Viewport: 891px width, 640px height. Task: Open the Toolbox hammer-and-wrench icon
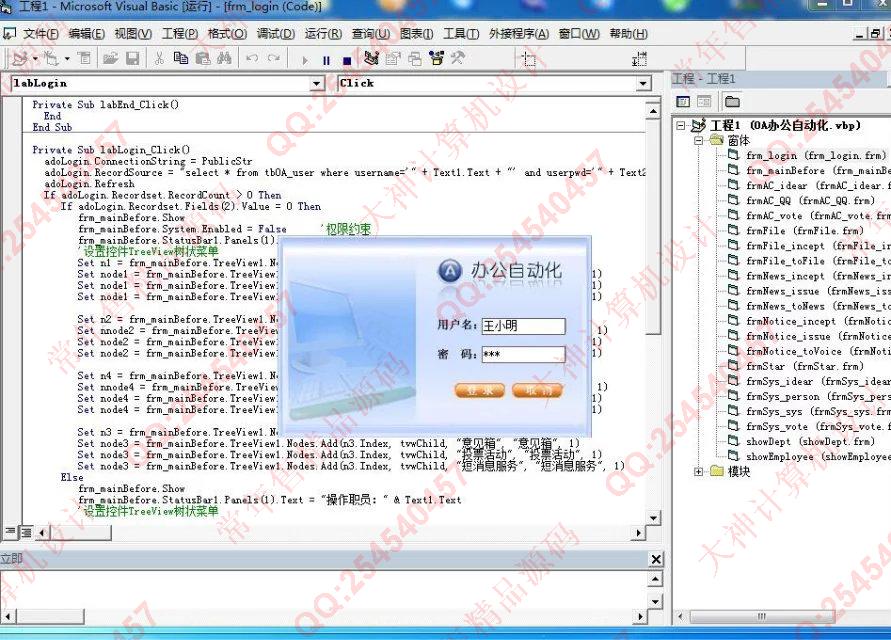pos(457,58)
